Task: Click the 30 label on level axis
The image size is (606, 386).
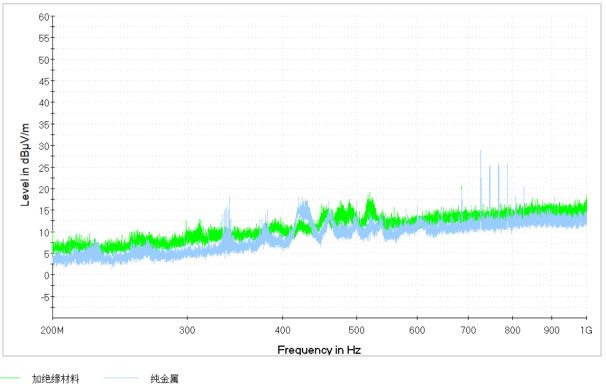Action: pos(44,146)
